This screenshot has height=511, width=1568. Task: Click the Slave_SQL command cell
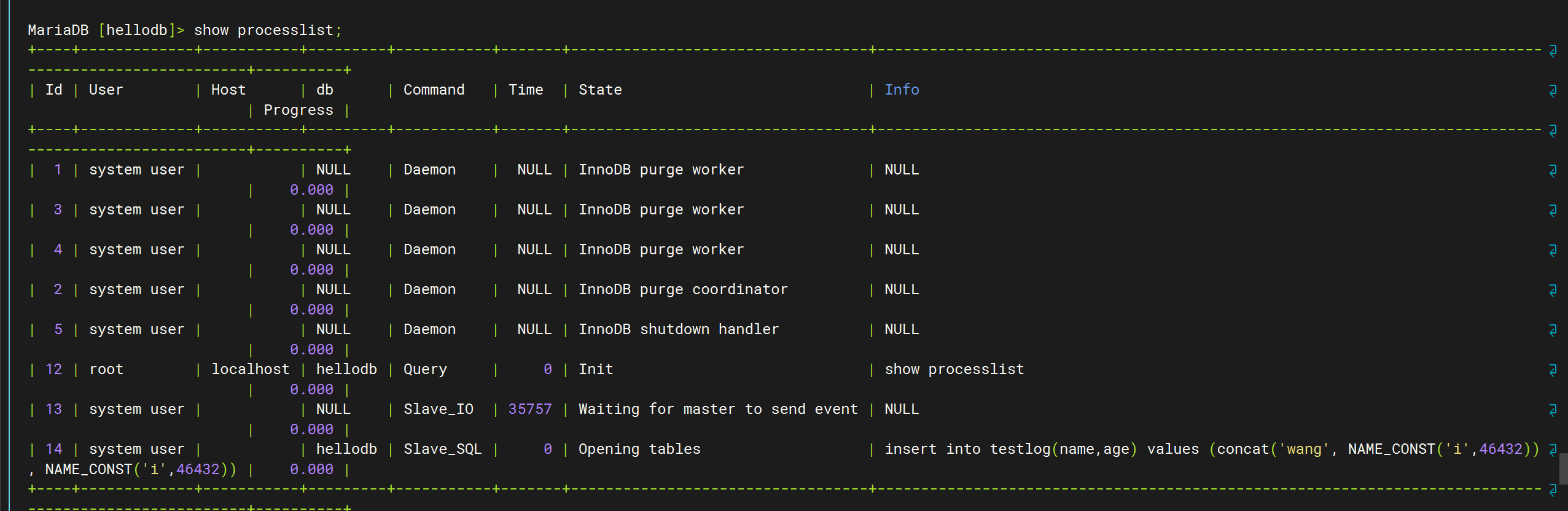point(442,449)
